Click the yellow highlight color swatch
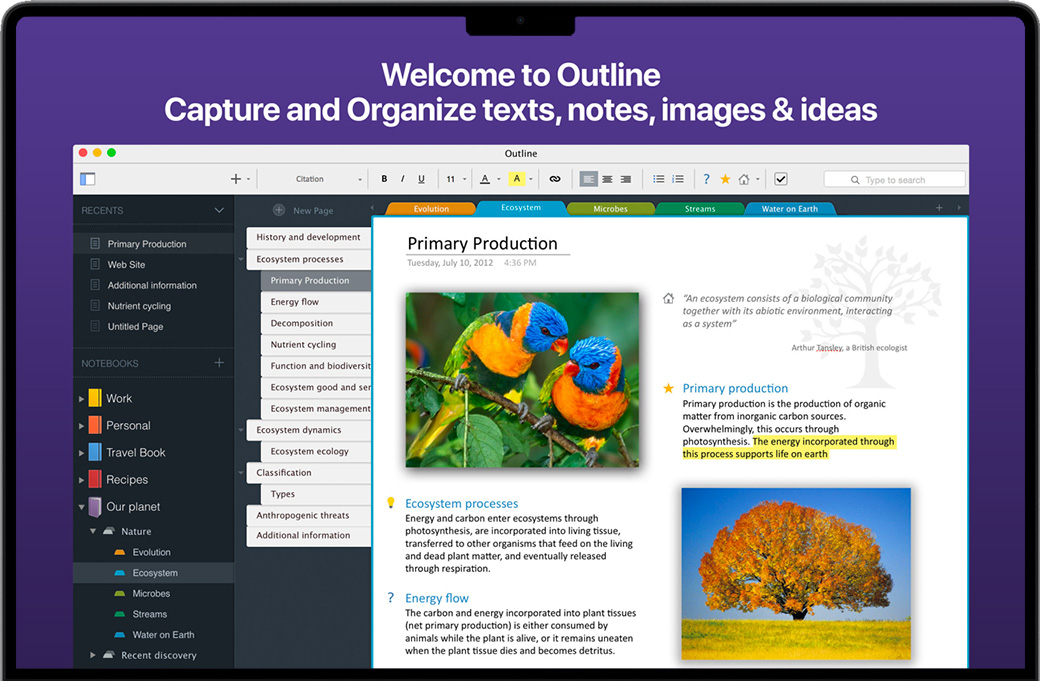 tap(516, 179)
